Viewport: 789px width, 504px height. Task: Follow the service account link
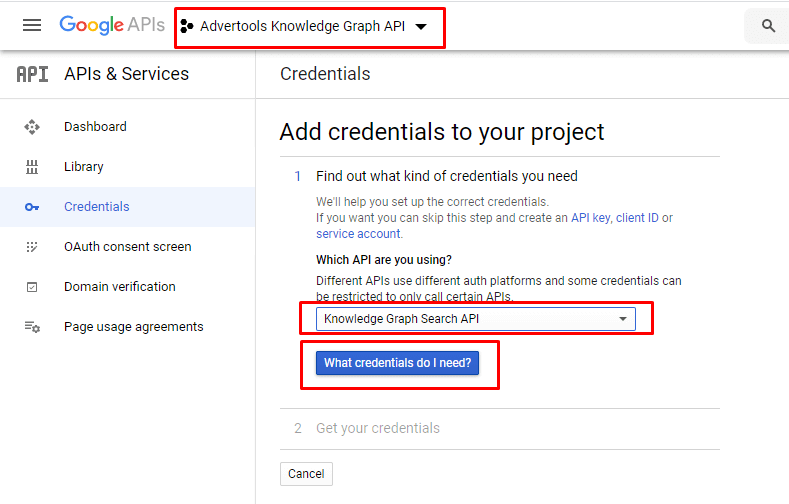pos(358,234)
